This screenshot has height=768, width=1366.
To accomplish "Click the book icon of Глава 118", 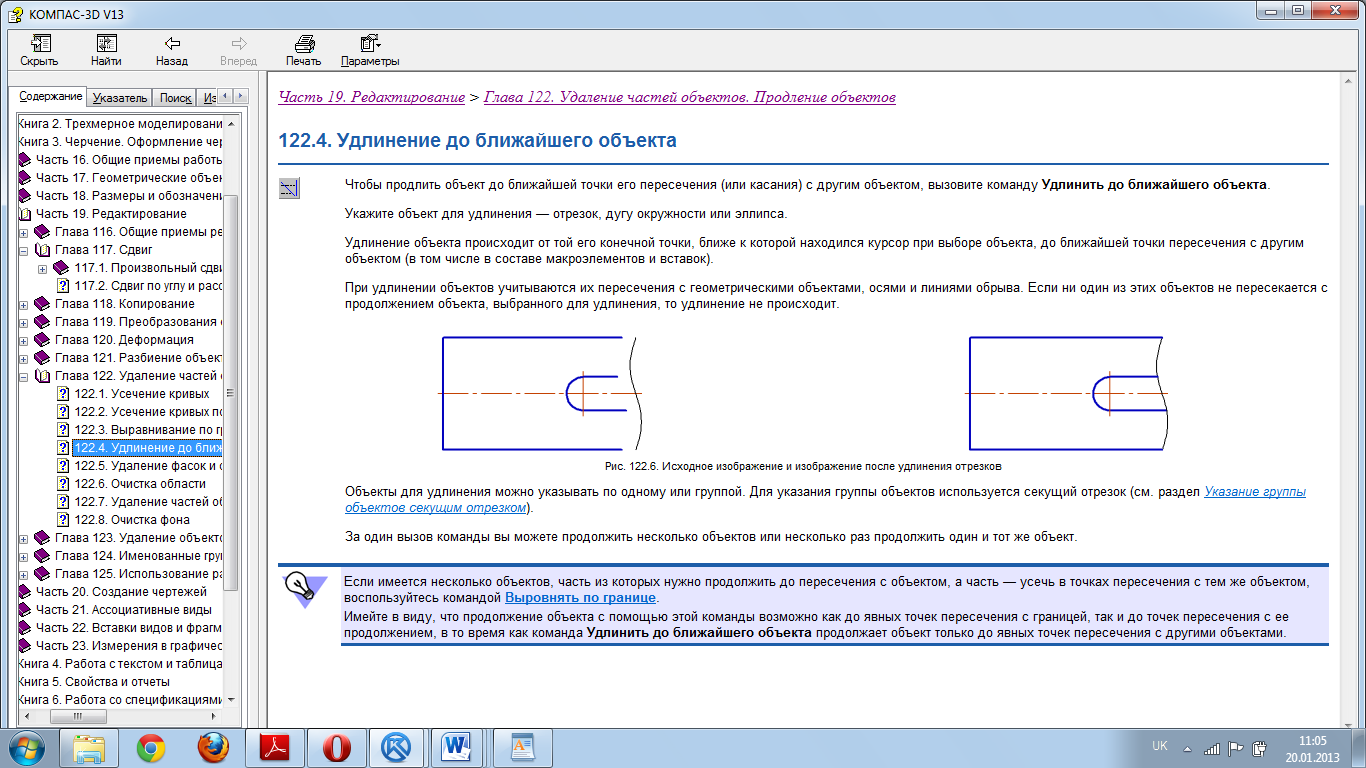I will point(42,304).
